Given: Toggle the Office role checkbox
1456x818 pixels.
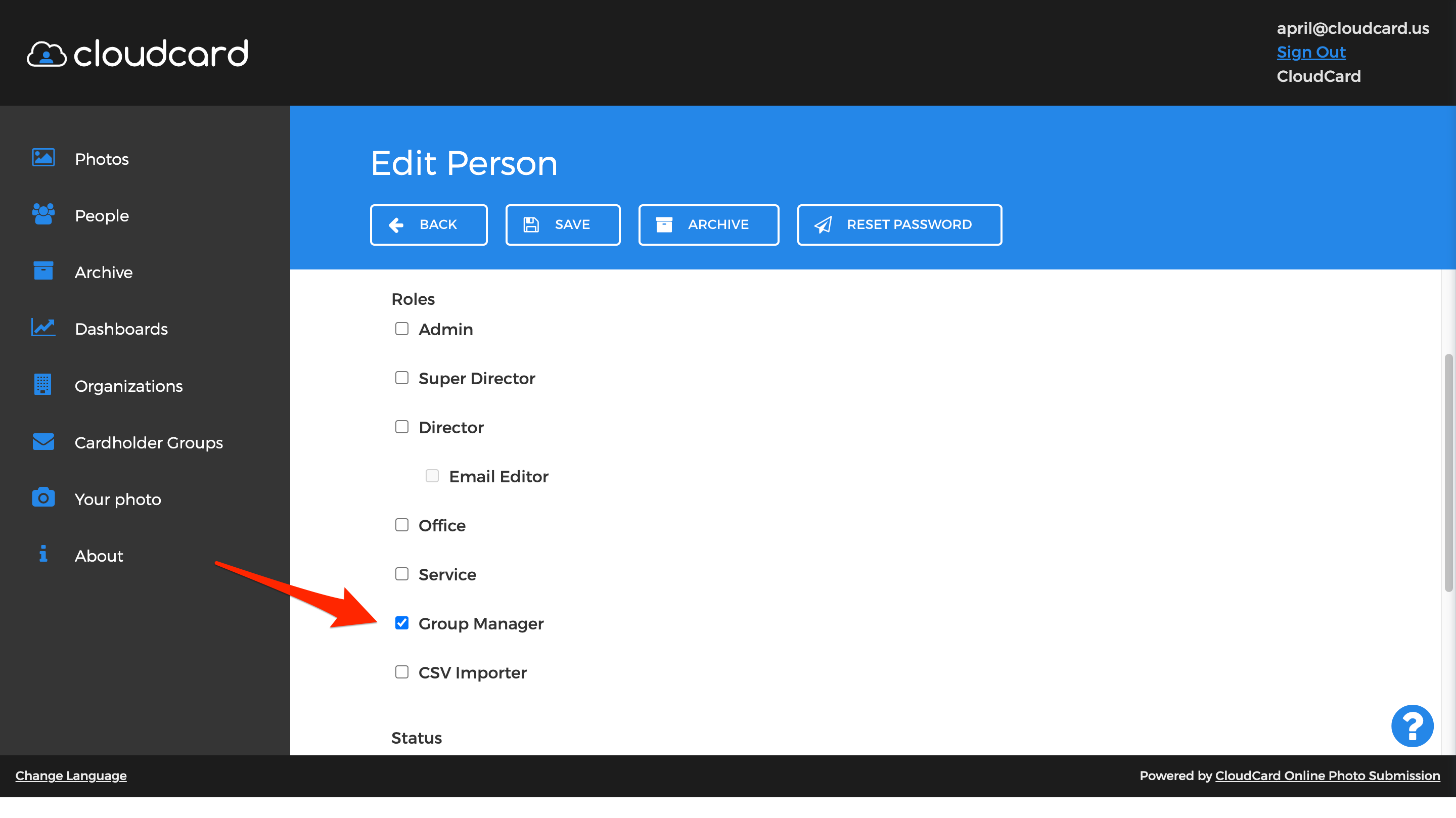Looking at the screenshot, I should pyautogui.click(x=401, y=525).
